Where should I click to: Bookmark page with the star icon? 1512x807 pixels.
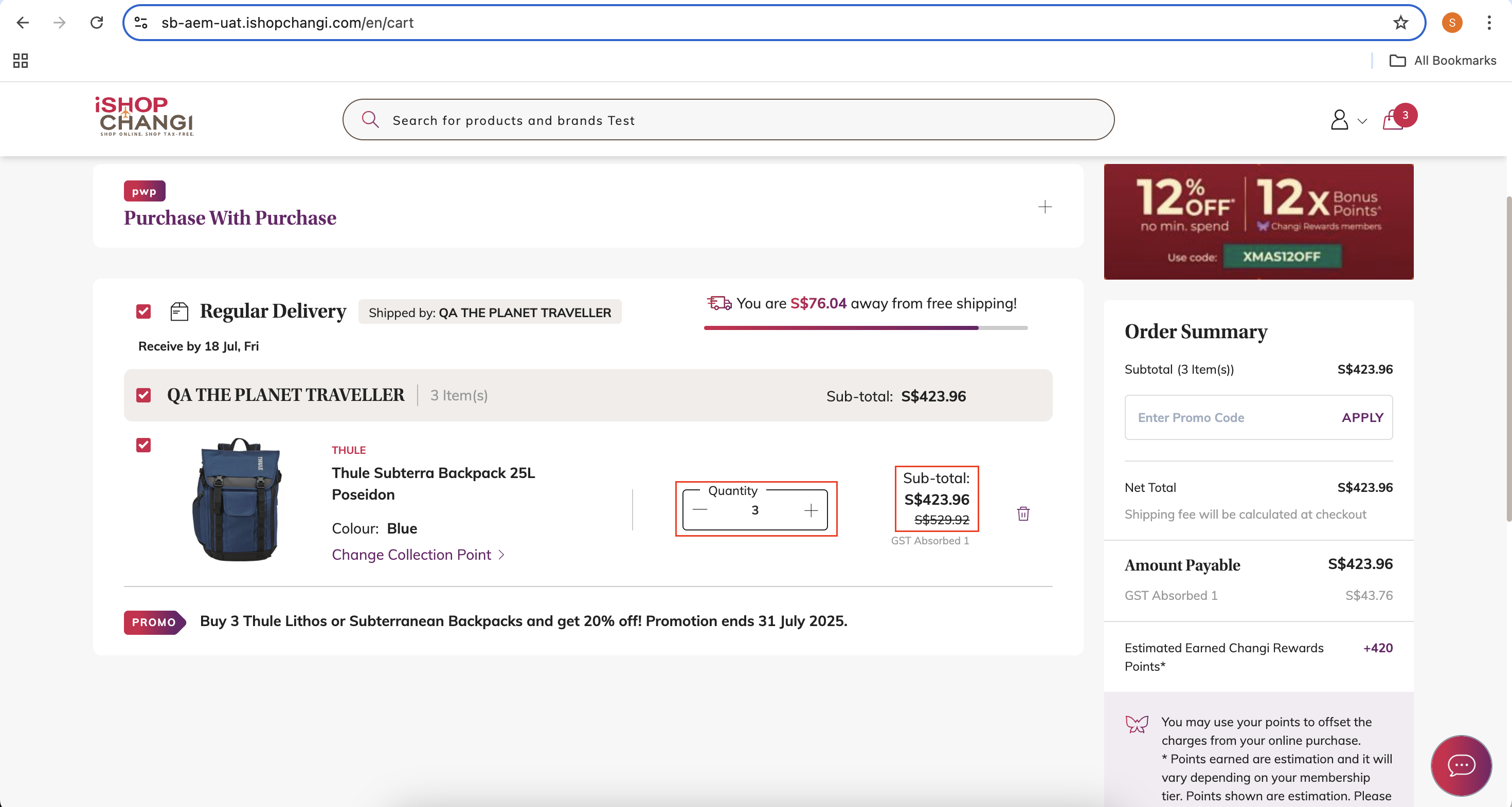tap(1400, 23)
